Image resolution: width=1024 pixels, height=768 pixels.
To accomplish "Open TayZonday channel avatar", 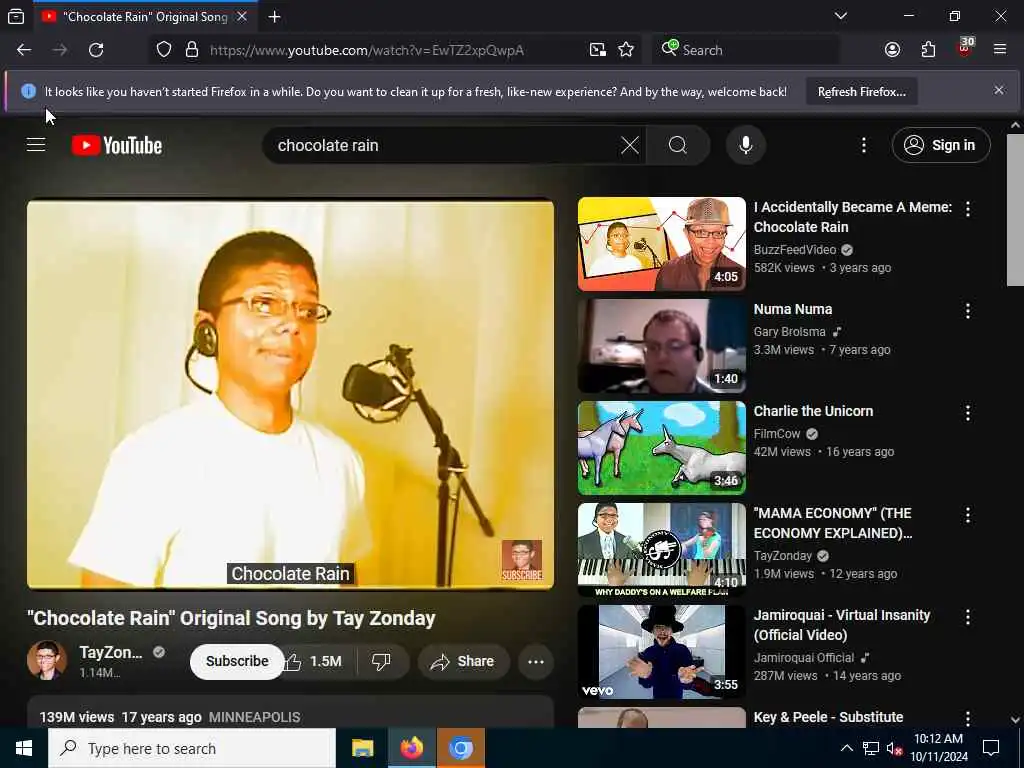I will tap(47, 660).
